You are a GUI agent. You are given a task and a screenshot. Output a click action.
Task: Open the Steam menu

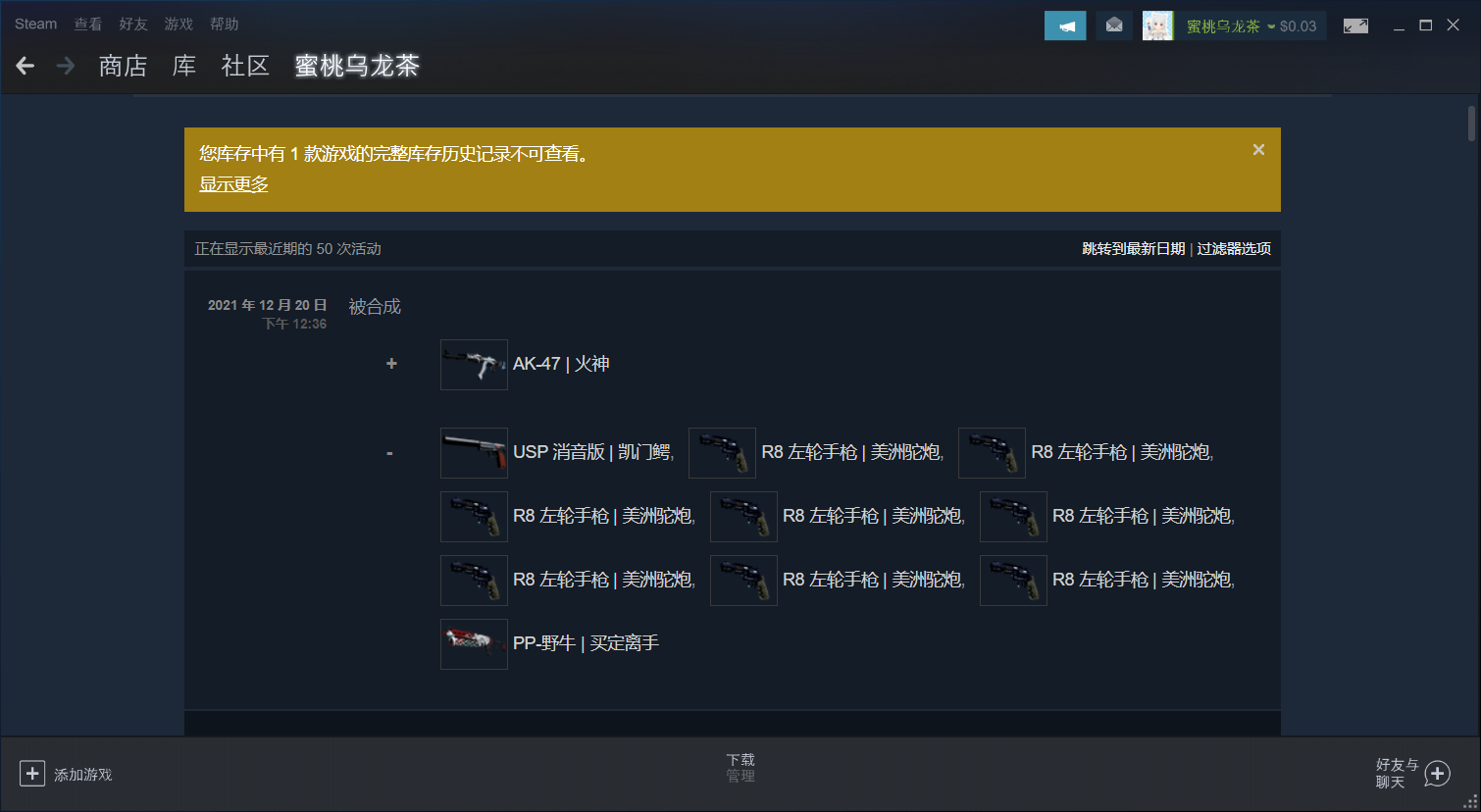click(36, 24)
